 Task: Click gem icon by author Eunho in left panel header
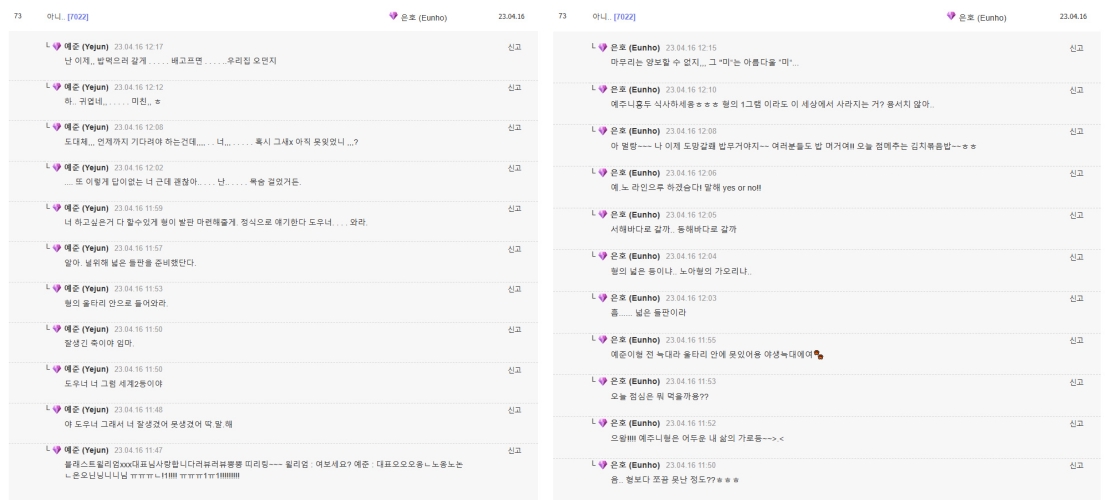[x=393, y=16]
